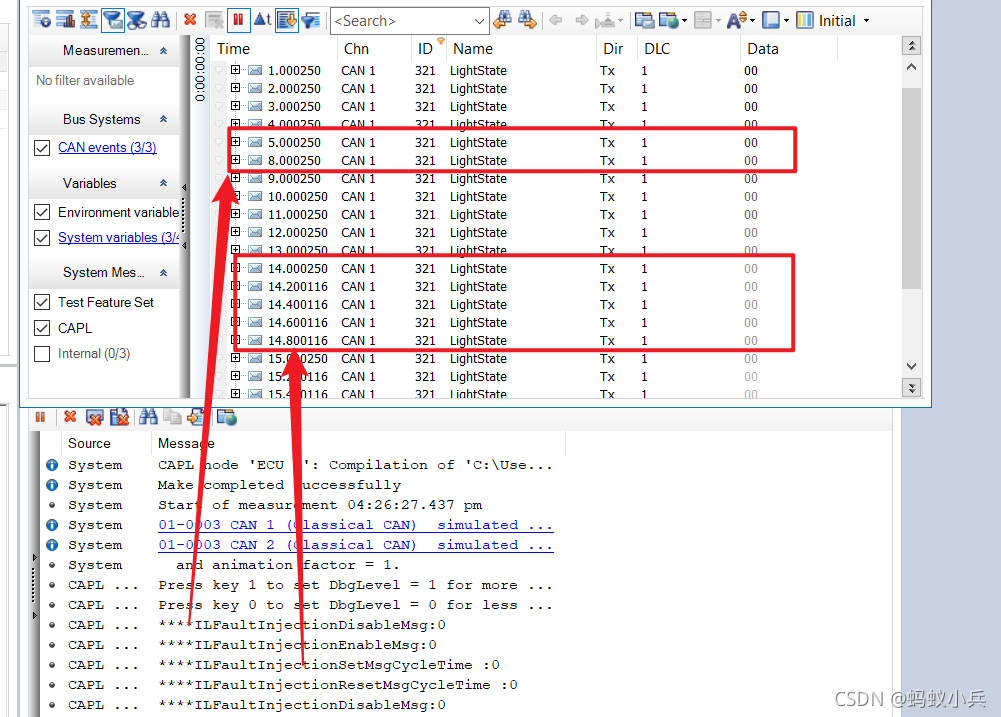This screenshot has height=717, width=1001.
Task: Open the System variables link
Action: pos(119,238)
